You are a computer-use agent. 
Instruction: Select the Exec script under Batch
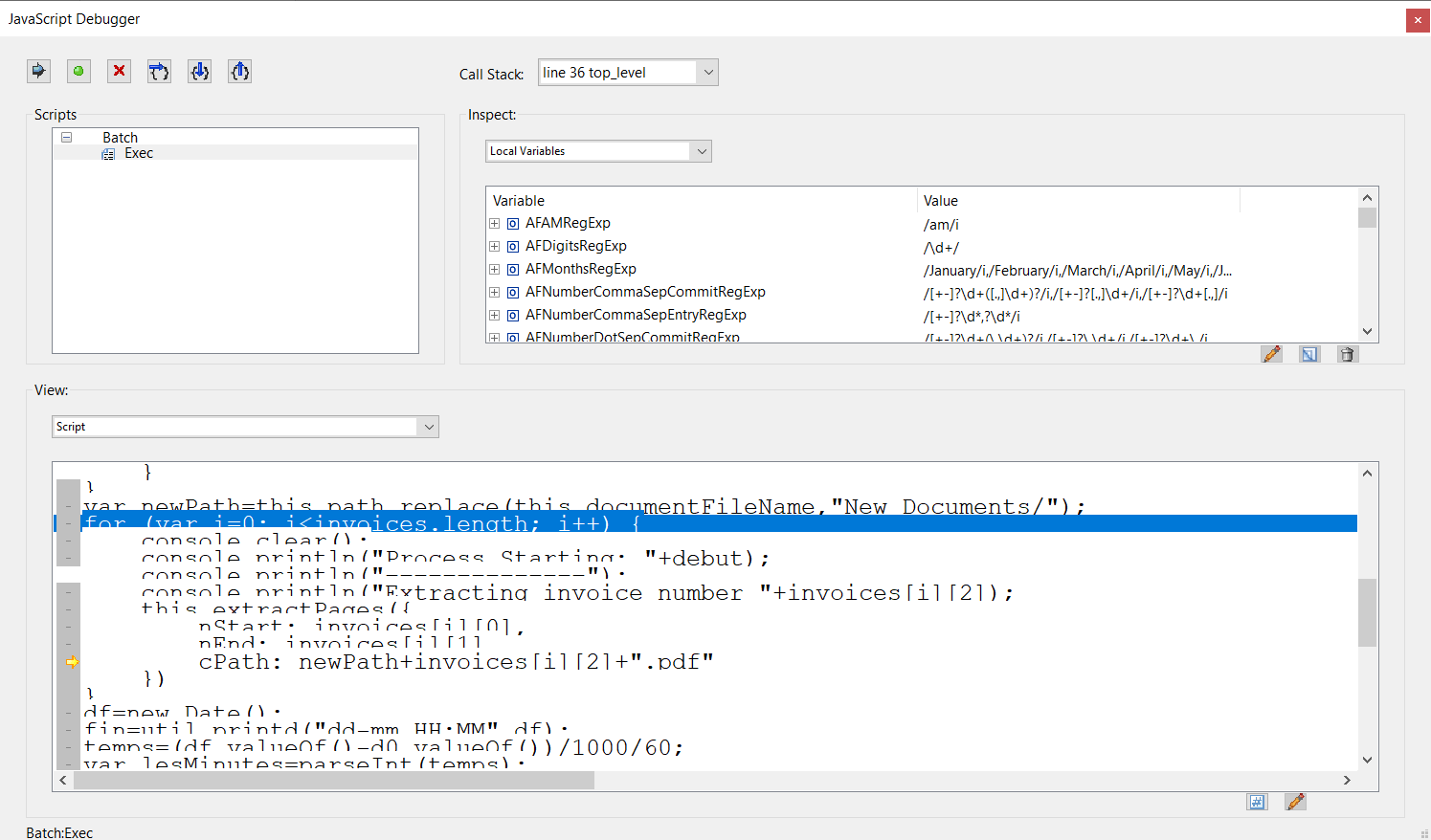pyautogui.click(x=139, y=153)
